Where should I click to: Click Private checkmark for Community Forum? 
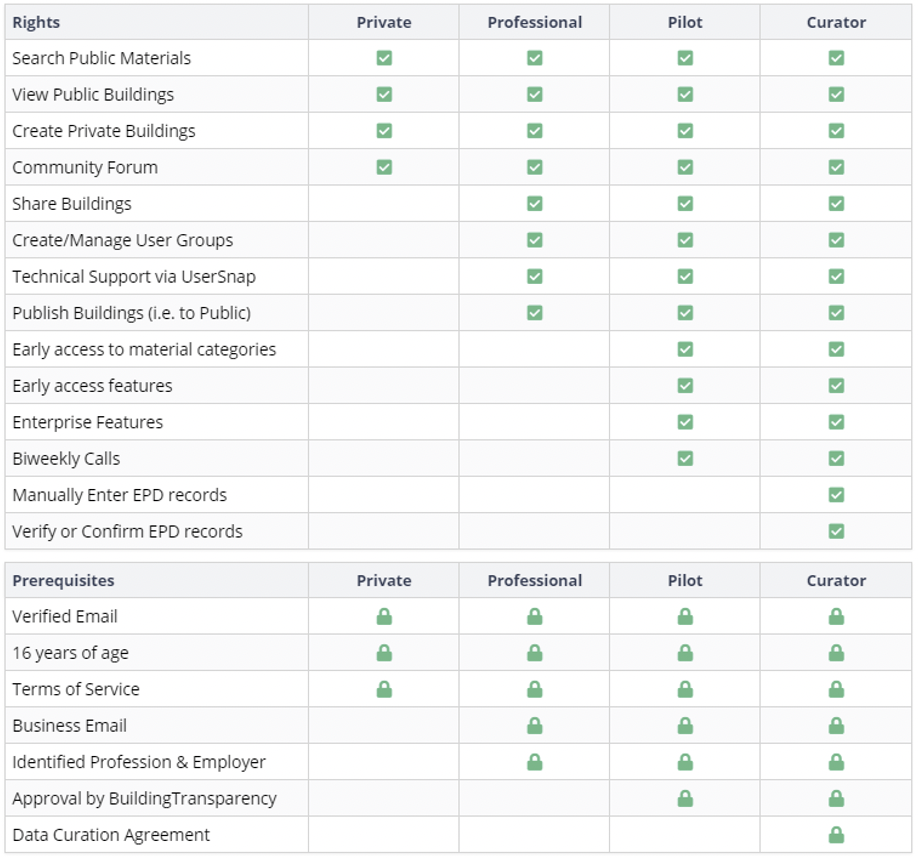coord(384,167)
